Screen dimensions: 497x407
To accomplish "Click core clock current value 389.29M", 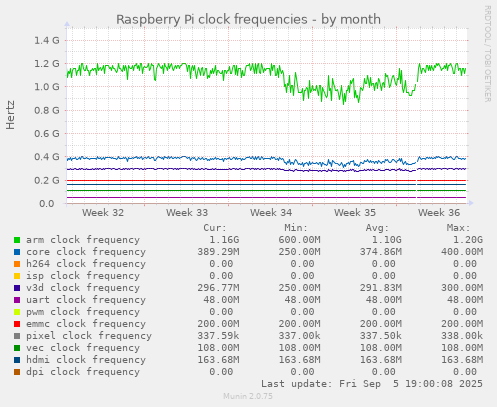I will [x=218, y=252].
